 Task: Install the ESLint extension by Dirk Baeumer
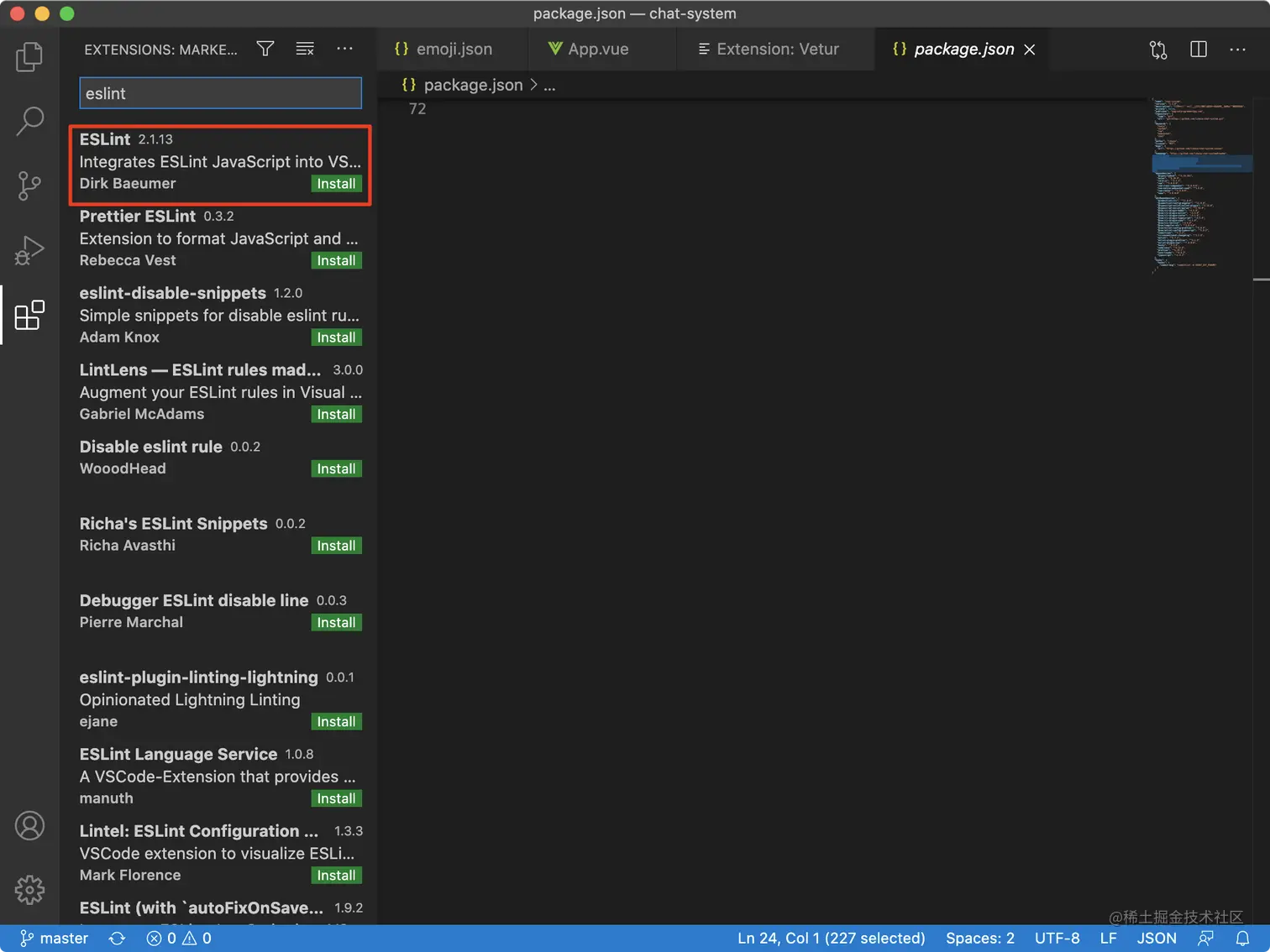click(336, 184)
